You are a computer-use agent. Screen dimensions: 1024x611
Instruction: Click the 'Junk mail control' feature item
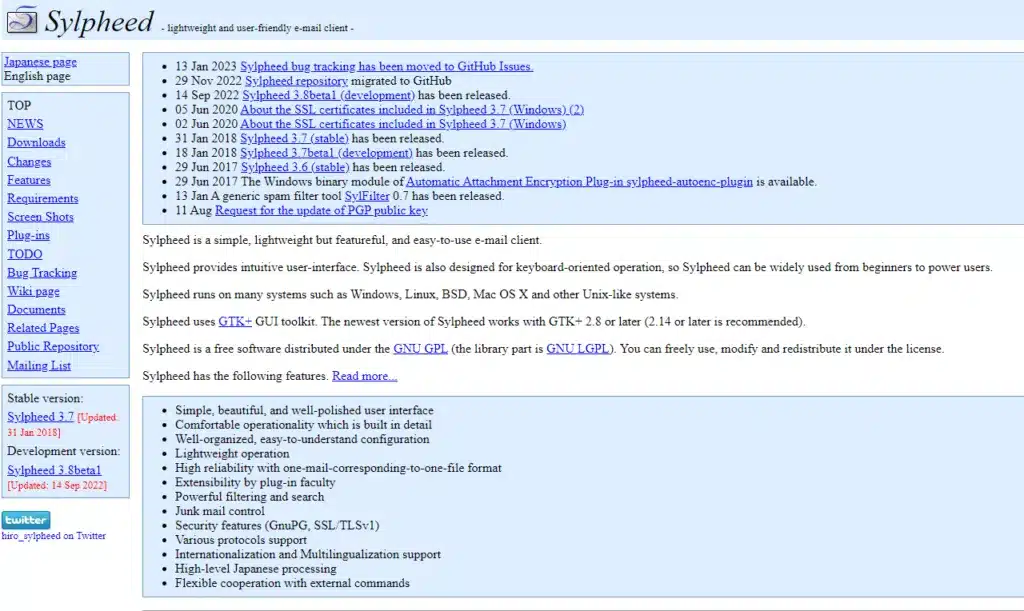tap(219, 510)
